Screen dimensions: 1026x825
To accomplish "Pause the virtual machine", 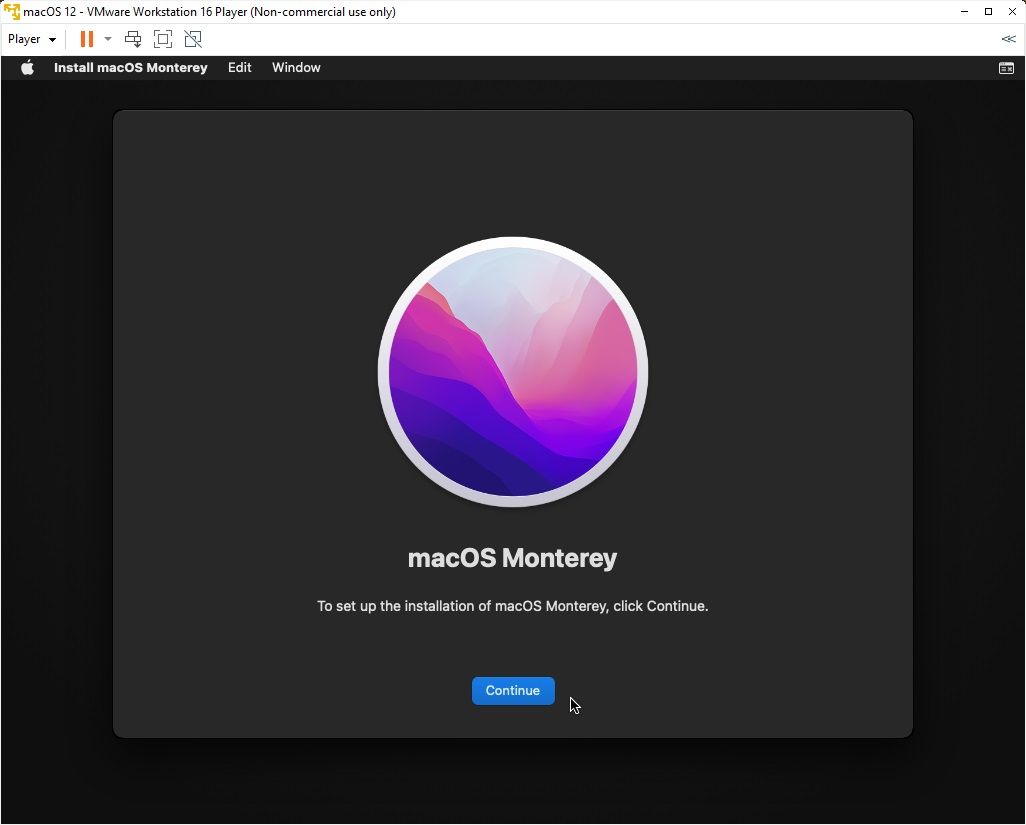I will click(86, 39).
